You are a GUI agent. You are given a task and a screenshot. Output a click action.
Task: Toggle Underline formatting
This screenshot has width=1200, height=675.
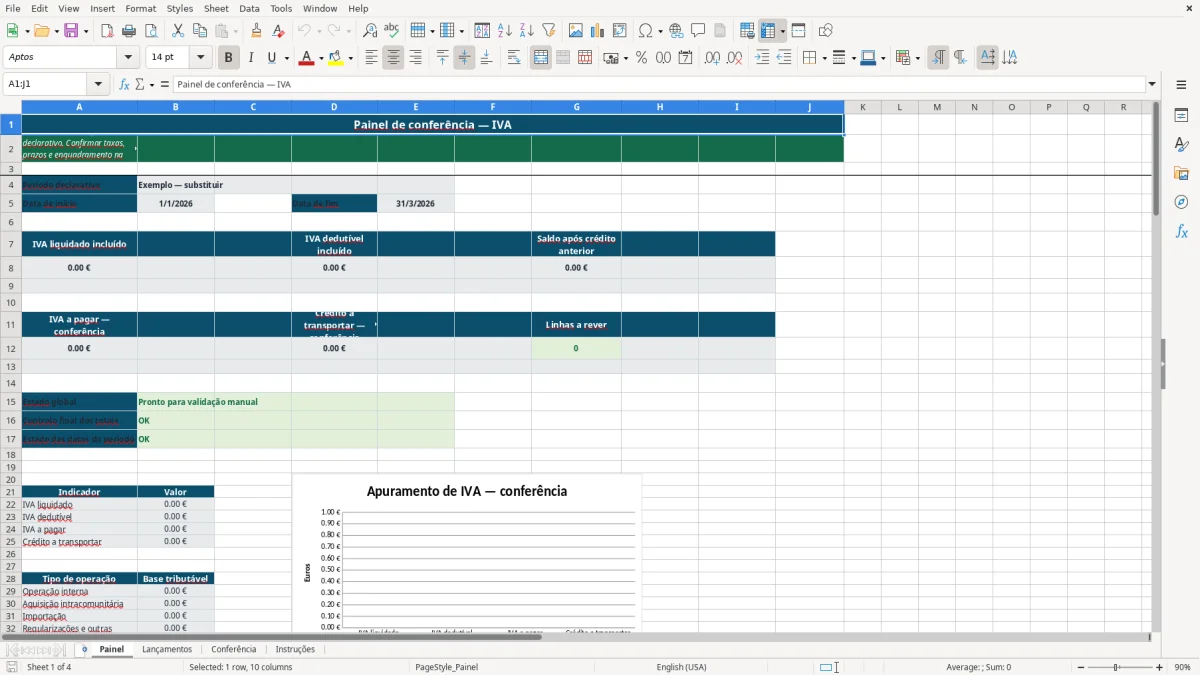(x=272, y=58)
